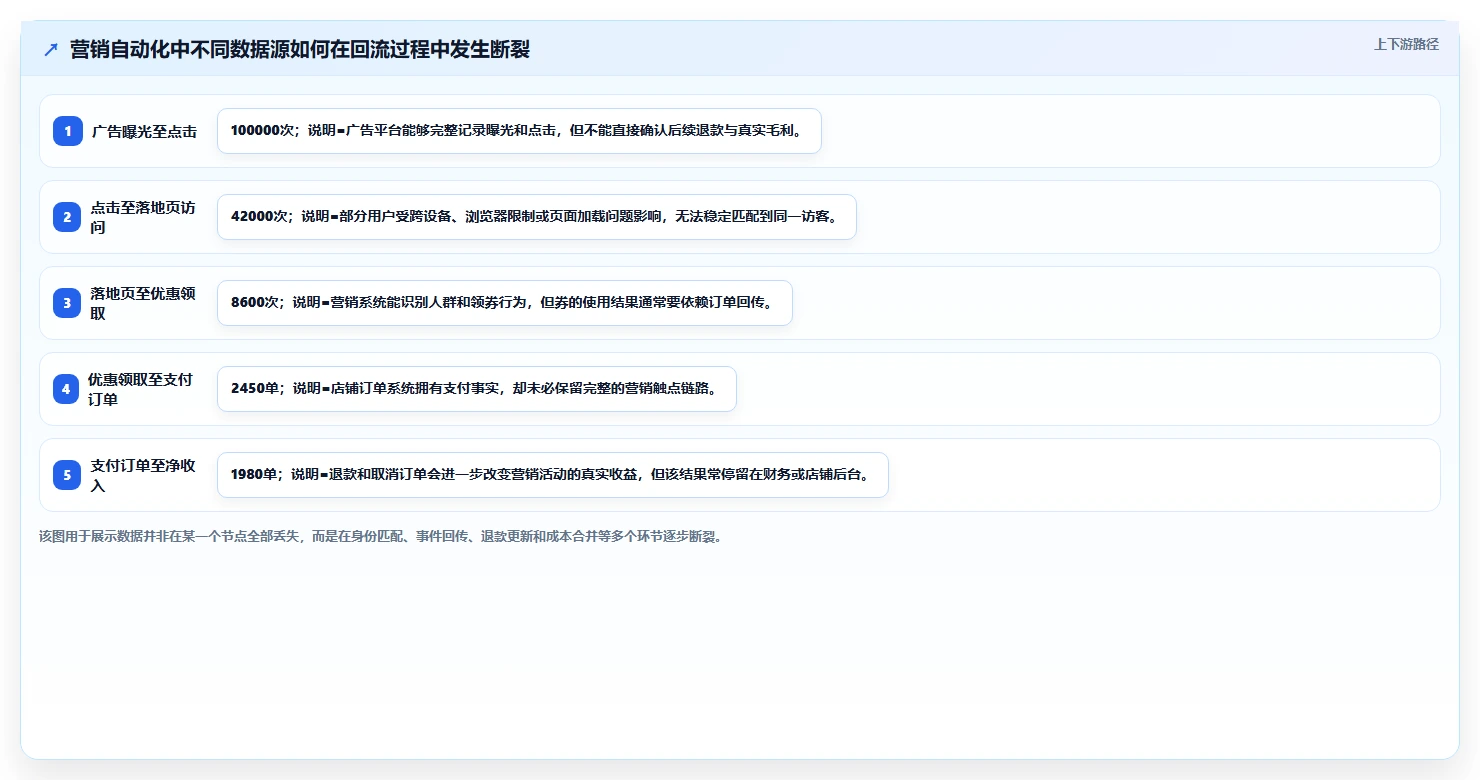Viewport: 1480px width, 780px height.
Task: Select the step 2 number badge
Action: [x=68, y=217]
